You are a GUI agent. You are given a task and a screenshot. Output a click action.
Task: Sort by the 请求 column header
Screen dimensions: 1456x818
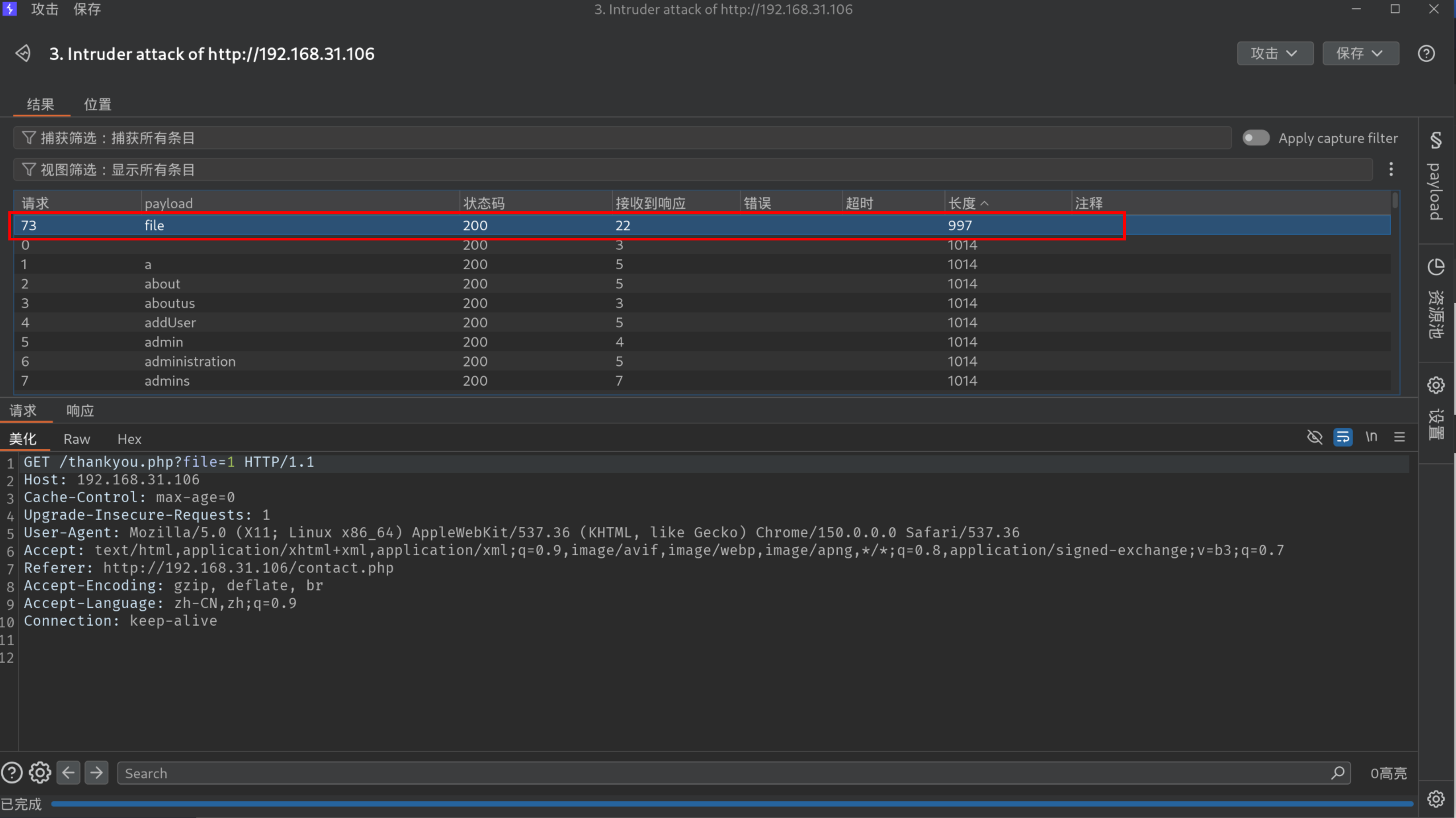pyautogui.click(x=78, y=203)
